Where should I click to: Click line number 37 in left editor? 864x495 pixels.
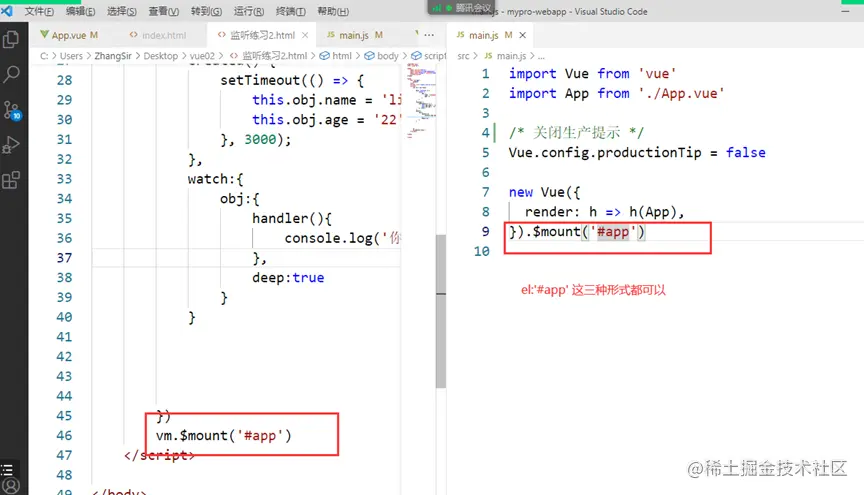[x=64, y=258]
